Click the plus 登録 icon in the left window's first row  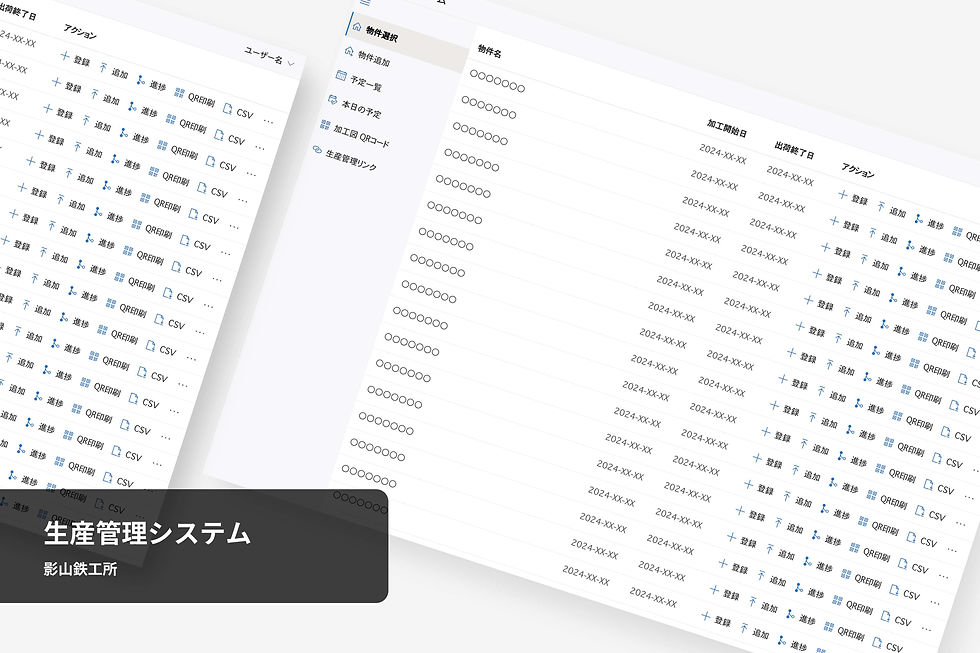[x=64, y=56]
